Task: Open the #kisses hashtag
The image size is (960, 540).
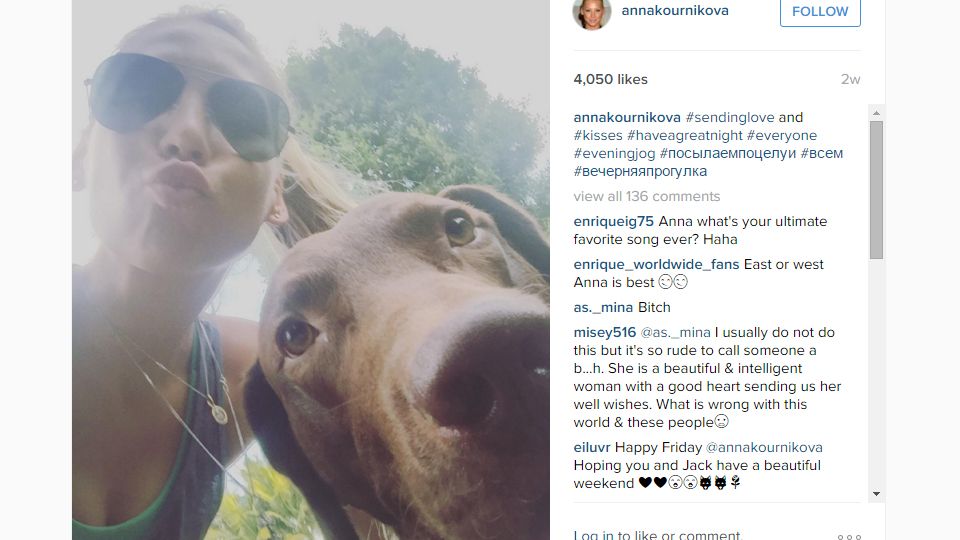Action: tap(598, 135)
